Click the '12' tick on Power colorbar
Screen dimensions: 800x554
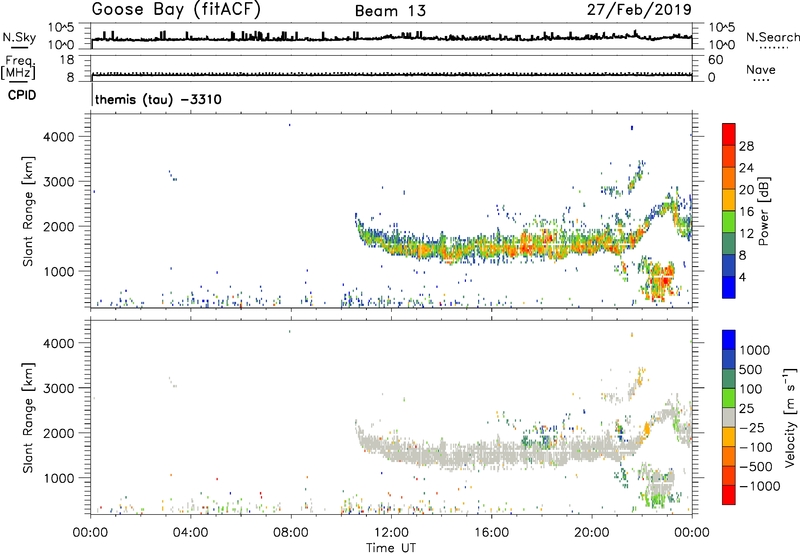(746, 233)
